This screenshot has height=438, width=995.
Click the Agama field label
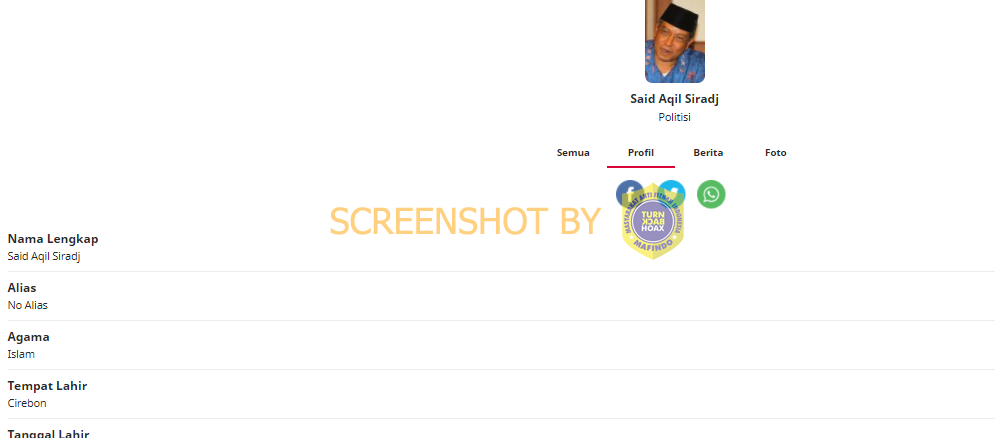tap(29, 337)
